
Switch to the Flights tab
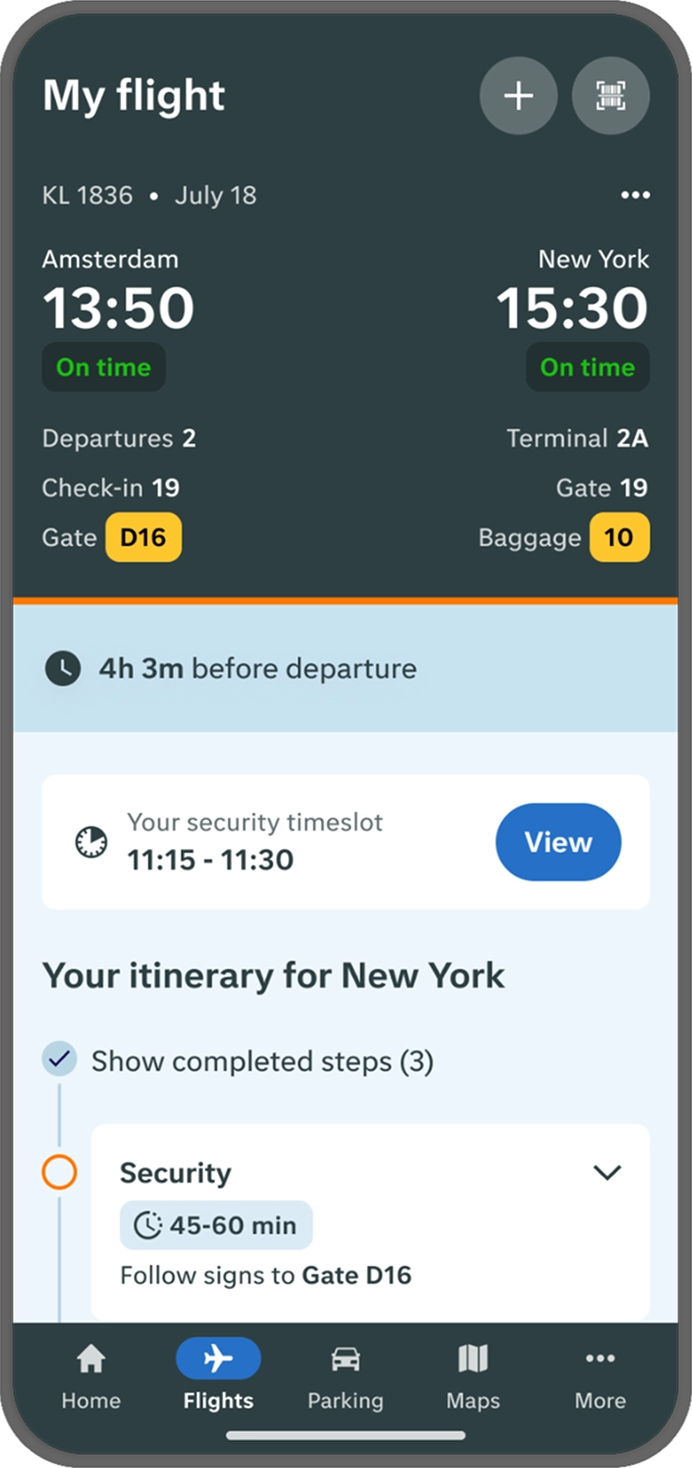(x=218, y=1374)
